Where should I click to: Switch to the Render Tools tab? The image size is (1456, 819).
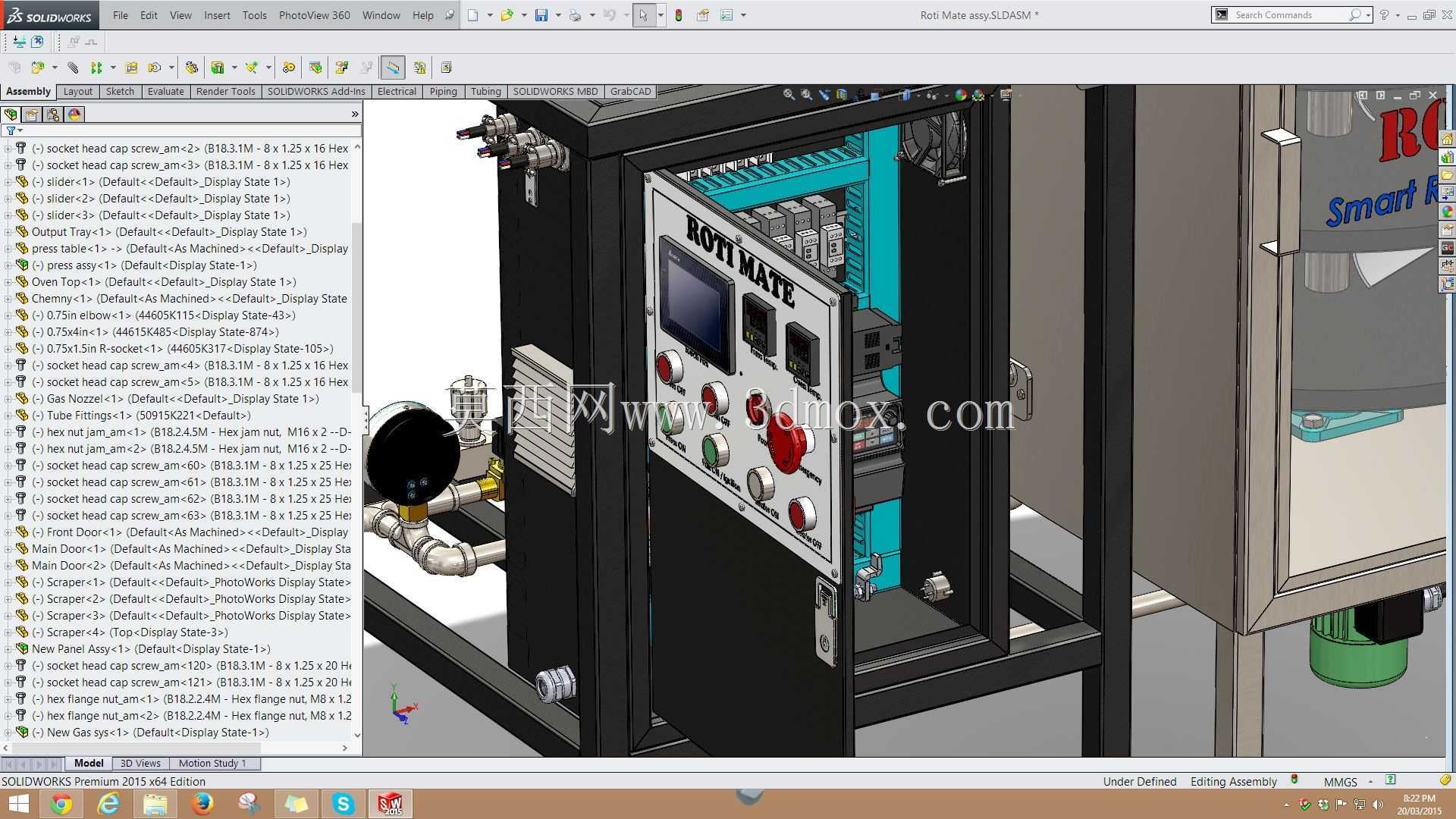pos(225,92)
